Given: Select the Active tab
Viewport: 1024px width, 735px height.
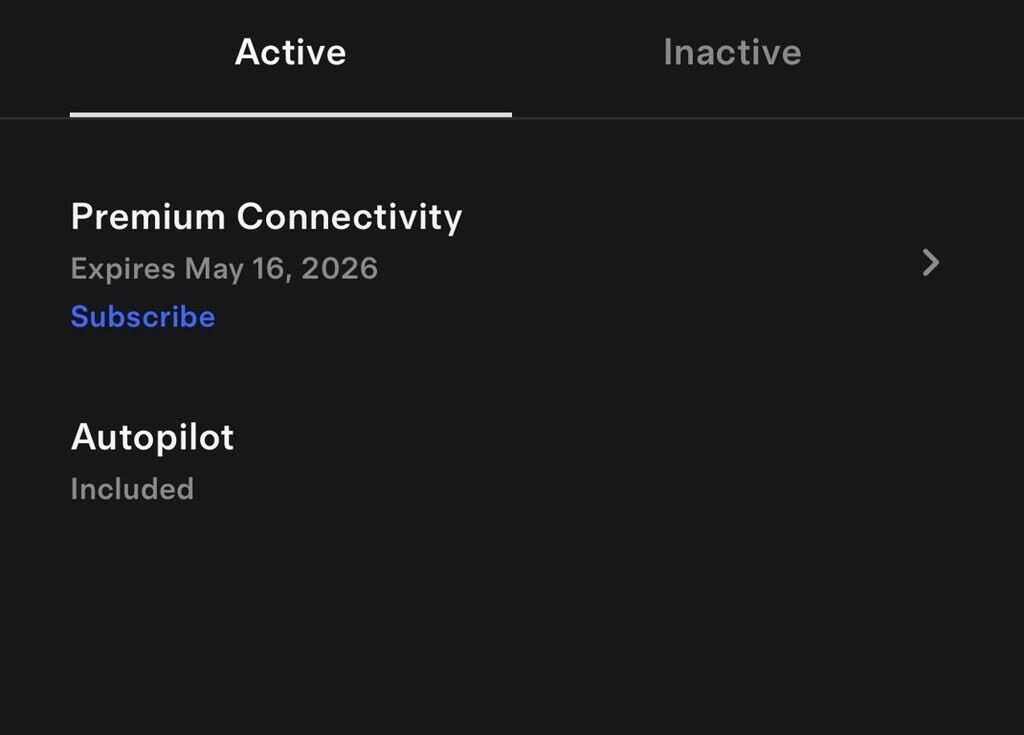Looking at the screenshot, I should pyautogui.click(x=290, y=52).
